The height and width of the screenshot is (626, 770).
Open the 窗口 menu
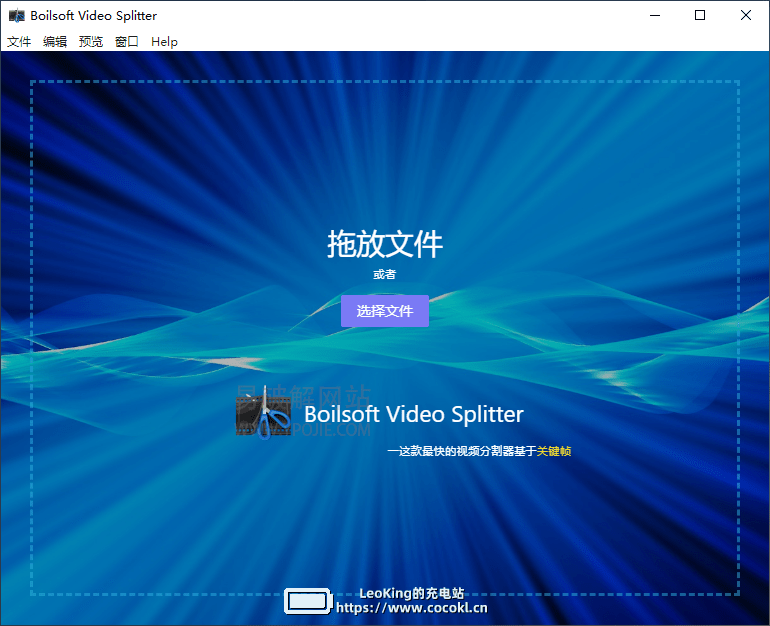pos(127,42)
